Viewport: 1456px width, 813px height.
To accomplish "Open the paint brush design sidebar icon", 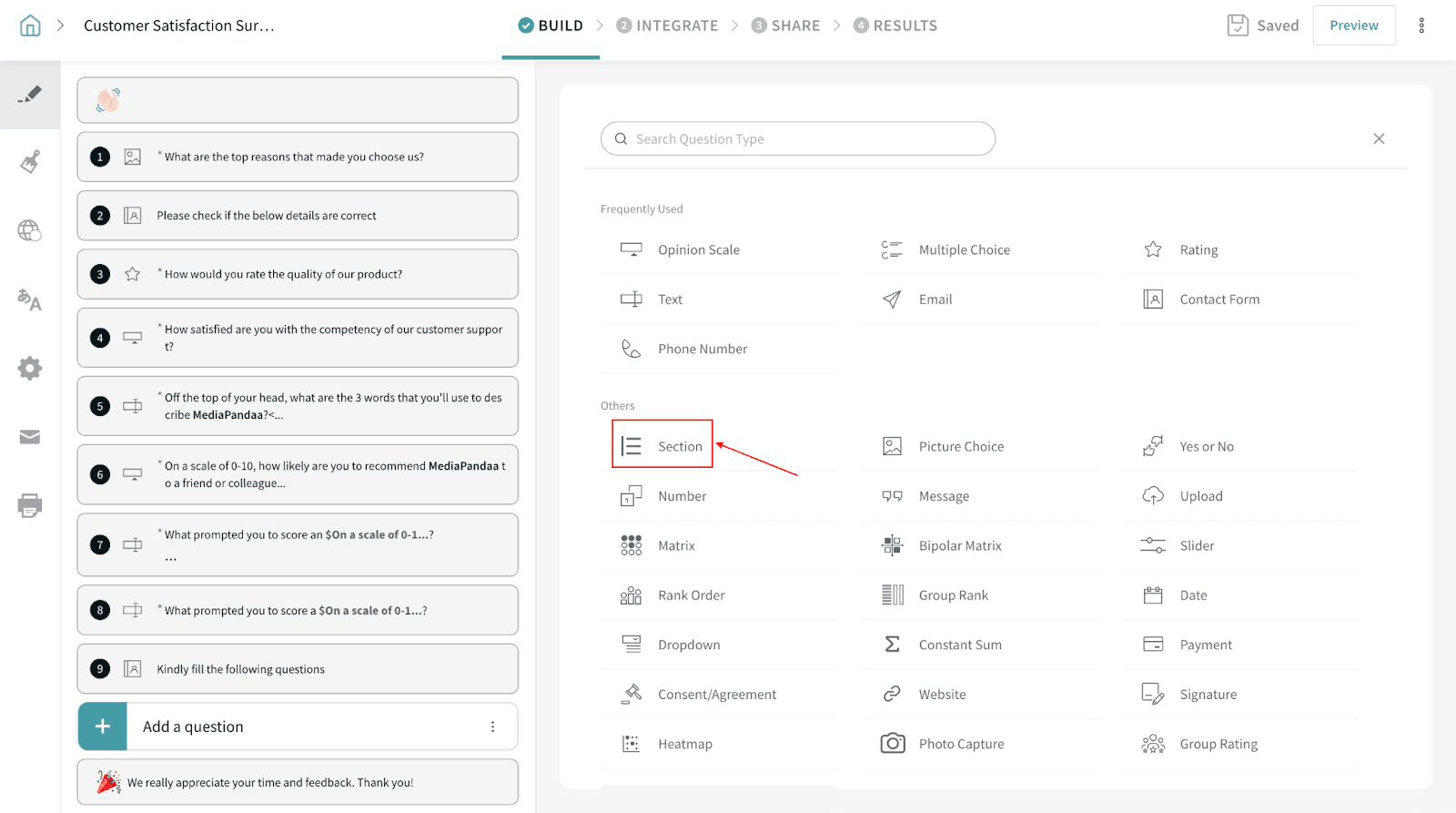I will pos(30,163).
